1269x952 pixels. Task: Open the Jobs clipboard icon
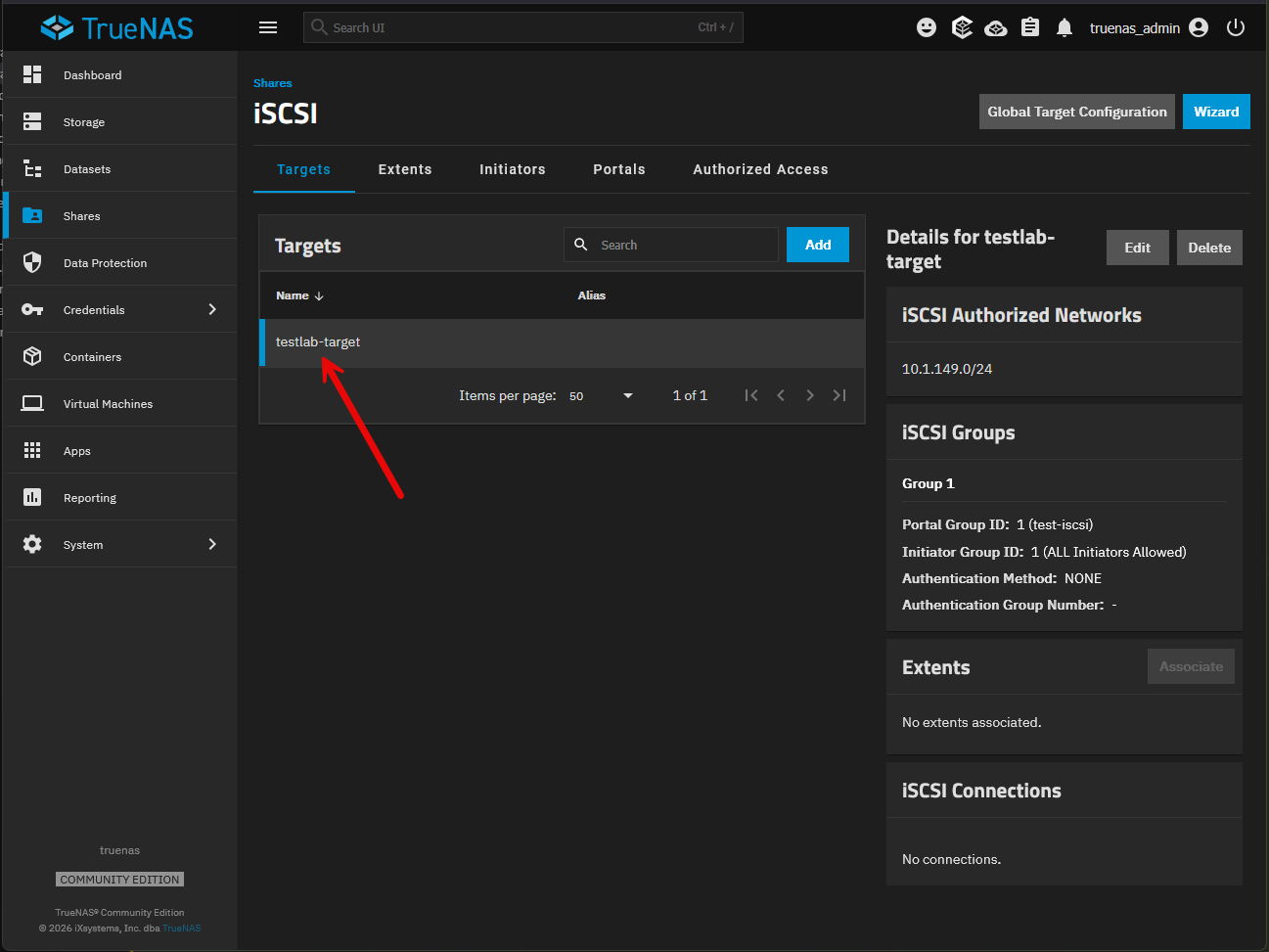click(1030, 27)
